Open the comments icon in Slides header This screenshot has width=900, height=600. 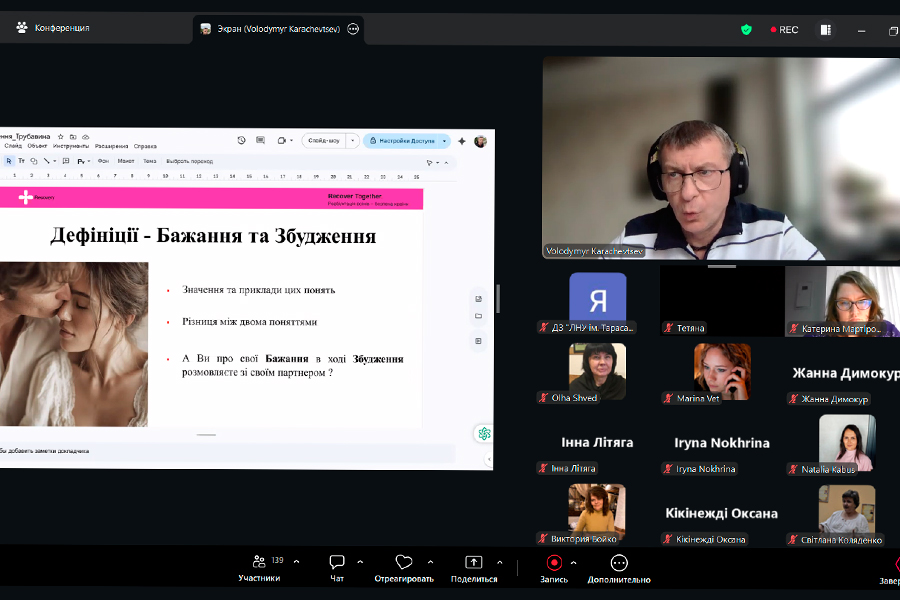point(261,140)
